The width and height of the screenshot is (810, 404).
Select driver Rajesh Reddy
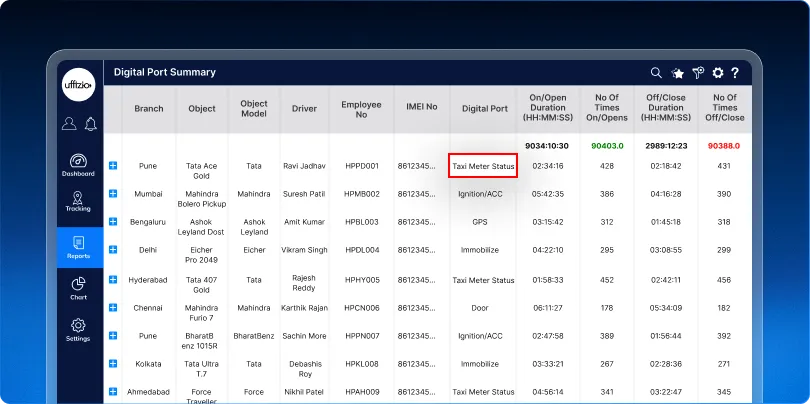coord(304,283)
